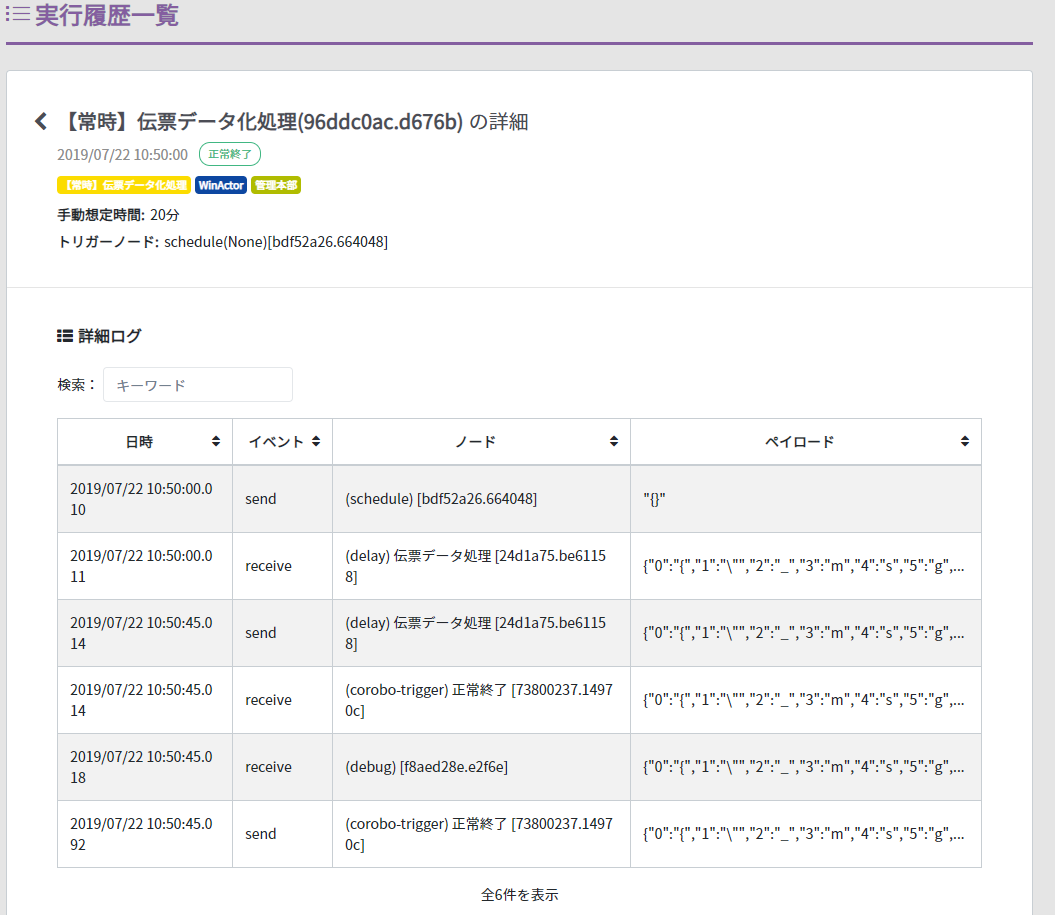Screen dimensions: 1055x915
Task: Go back using the left chevron arrow
Action: pos(41,121)
